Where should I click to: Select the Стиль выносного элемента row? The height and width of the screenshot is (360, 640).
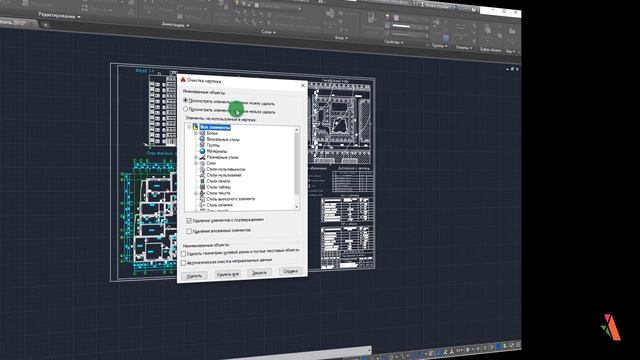[x=226, y=199]
